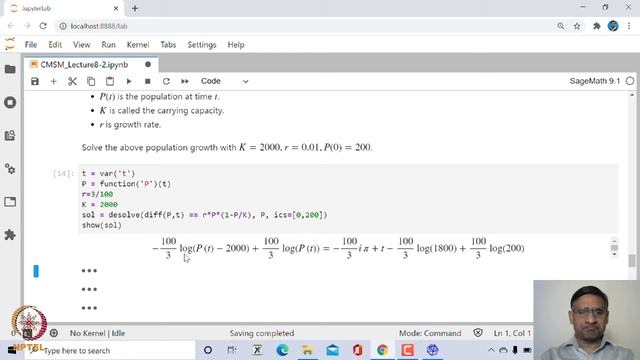Cut selected cells with scissors icon

(x=72, y=81)
